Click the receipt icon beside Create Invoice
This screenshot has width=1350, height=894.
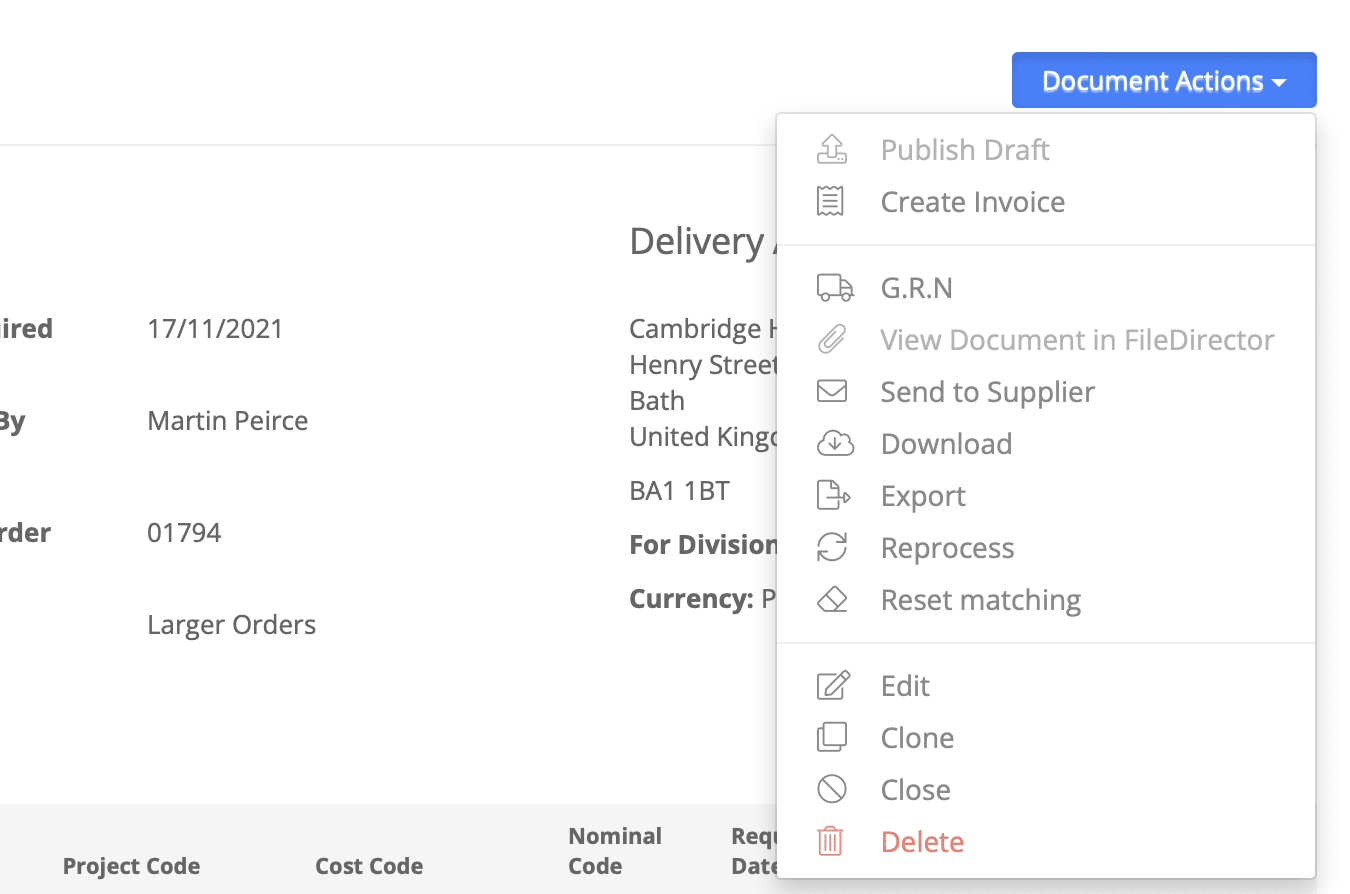pos(831,201)
